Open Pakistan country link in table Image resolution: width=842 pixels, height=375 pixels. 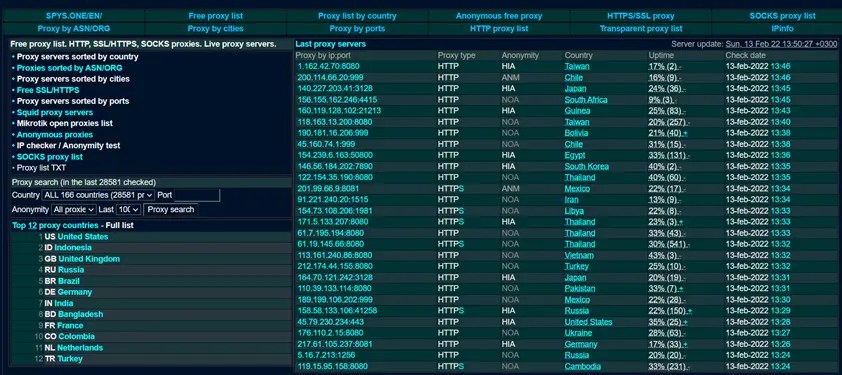pyautogui.click(x=579, y=289)
